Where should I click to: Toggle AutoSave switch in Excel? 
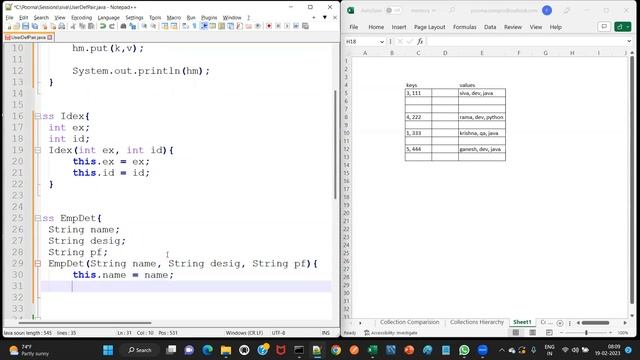(x=393, y=10)
